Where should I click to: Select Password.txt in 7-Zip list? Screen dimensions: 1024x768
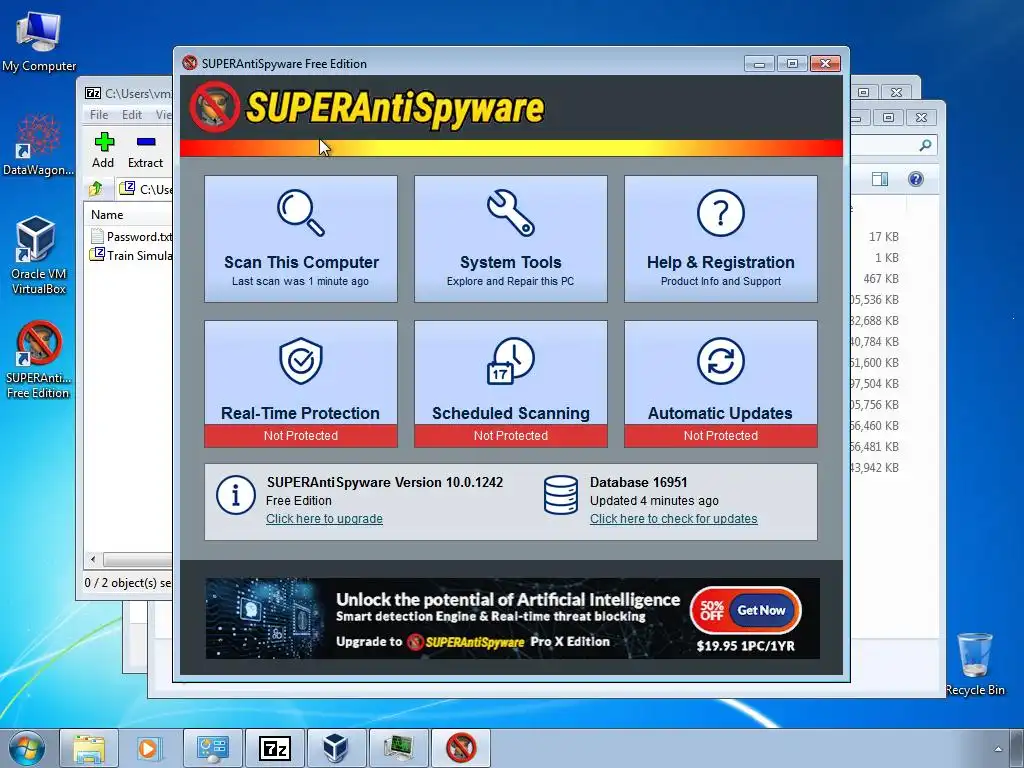pyautogui.click(x=131, y=236)
